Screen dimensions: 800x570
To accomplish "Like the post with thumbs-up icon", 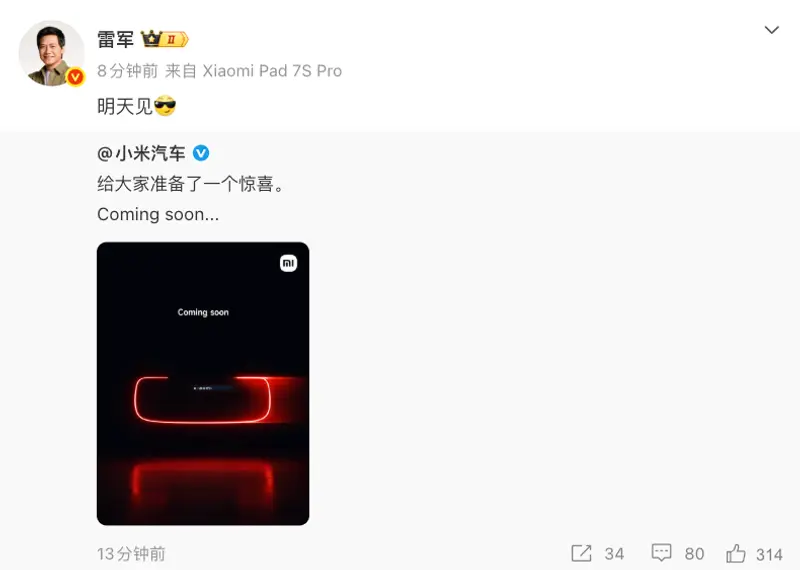I will (x=736, y=553).
